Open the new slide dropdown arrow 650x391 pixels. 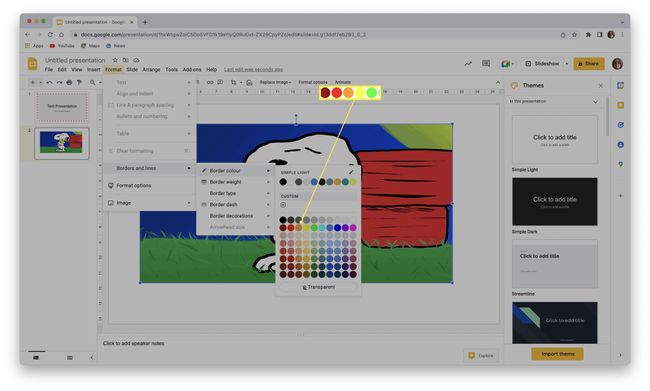[40, 83]
